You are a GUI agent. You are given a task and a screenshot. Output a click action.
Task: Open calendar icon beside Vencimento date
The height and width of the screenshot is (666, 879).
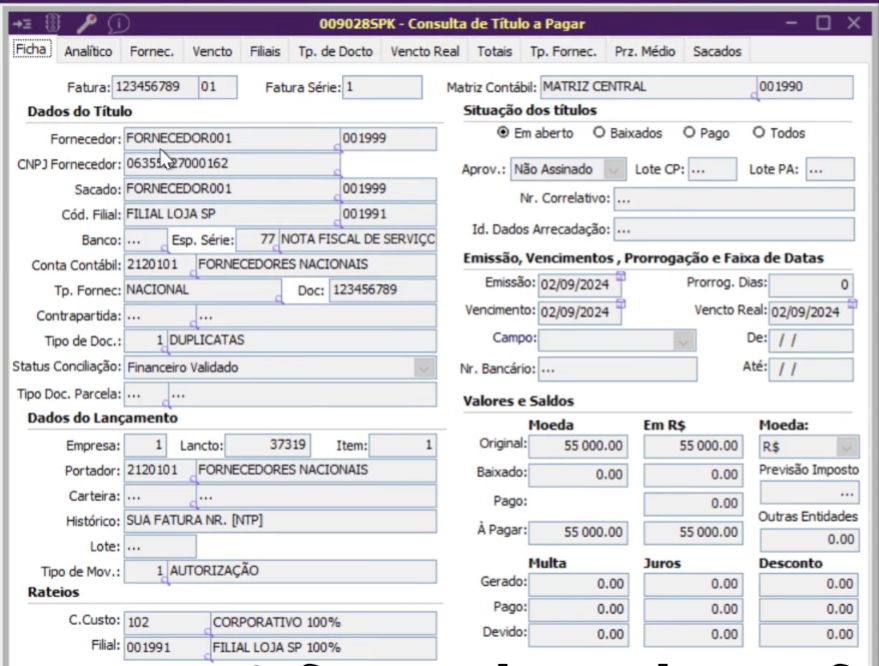pyautogui.click(x=620, y=305)
